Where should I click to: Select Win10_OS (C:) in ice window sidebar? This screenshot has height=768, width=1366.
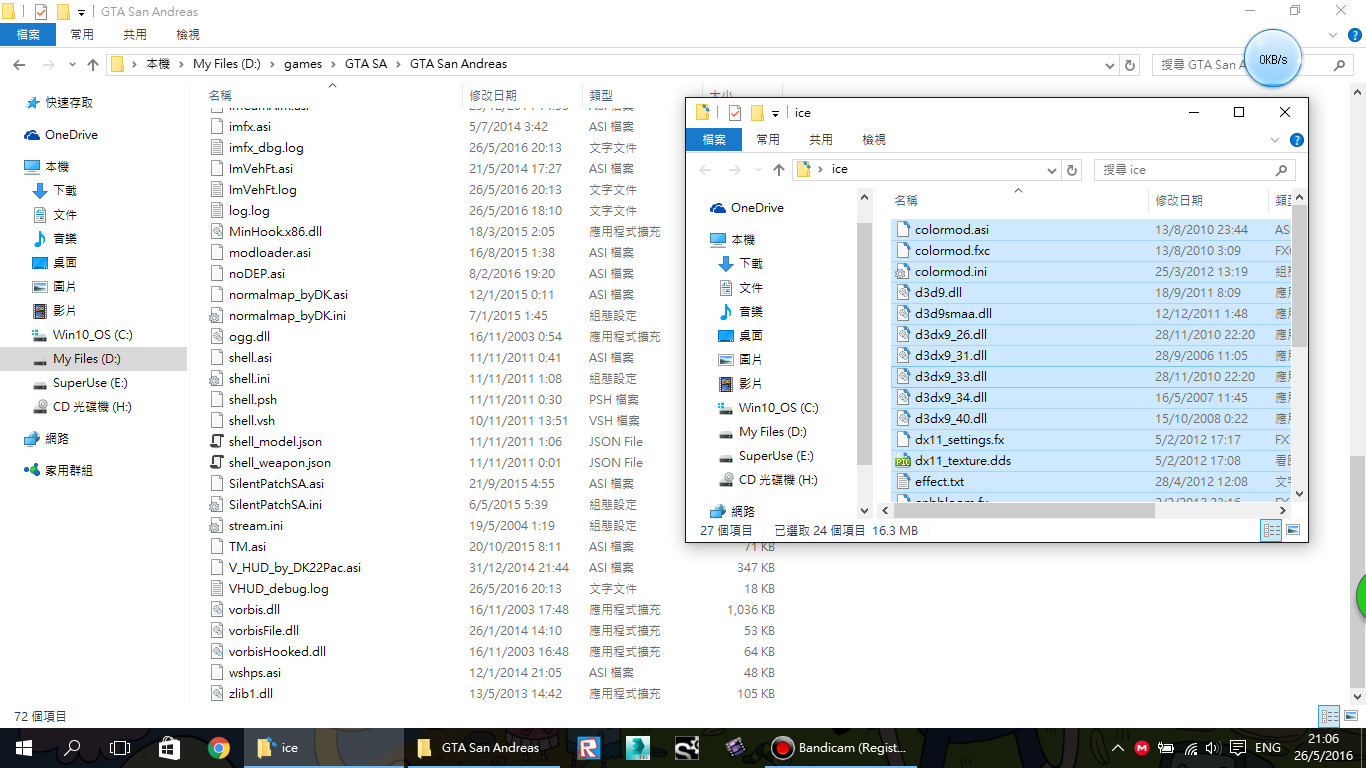coord(778,408)
